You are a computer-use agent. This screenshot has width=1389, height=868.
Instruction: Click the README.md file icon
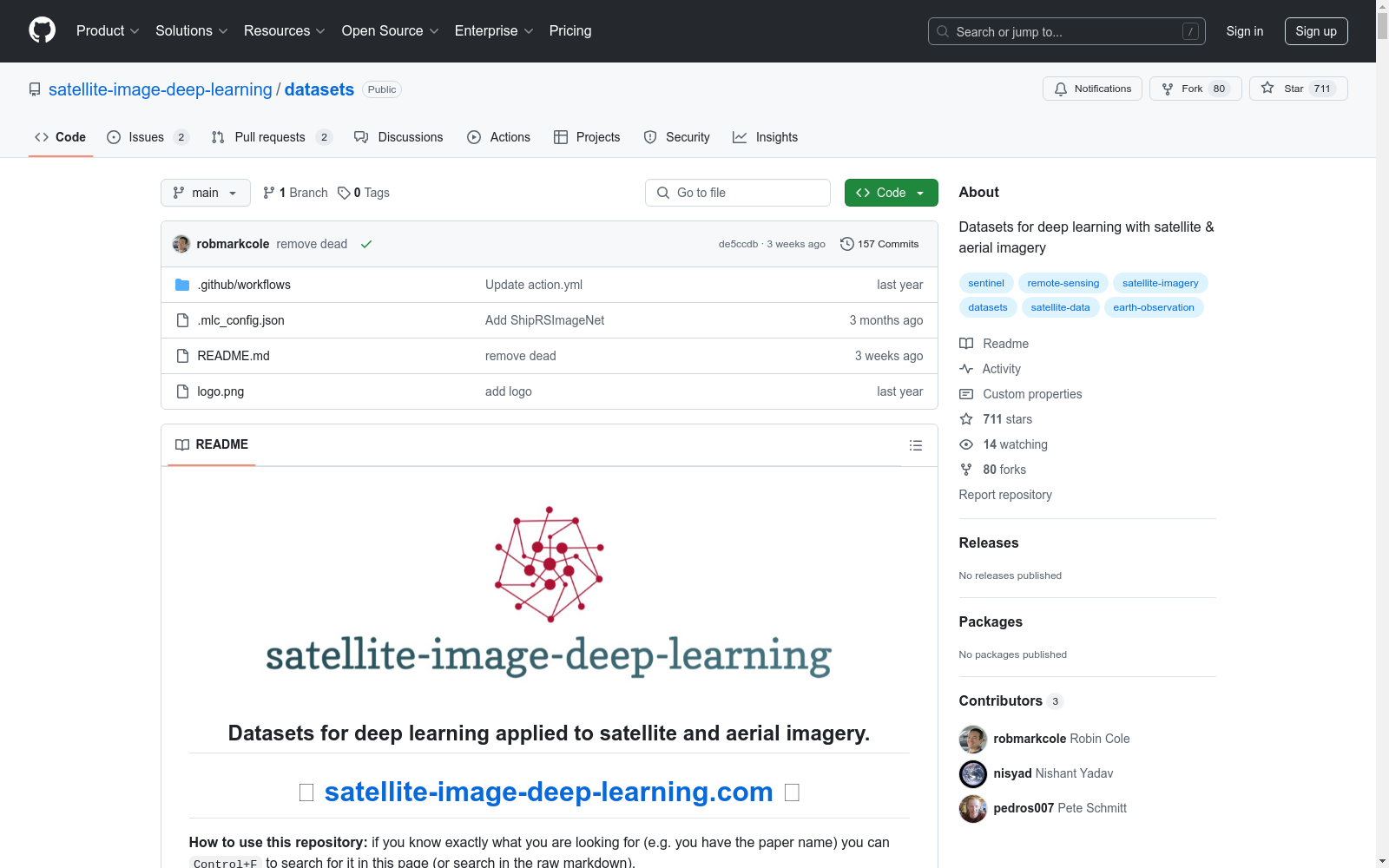182,356
